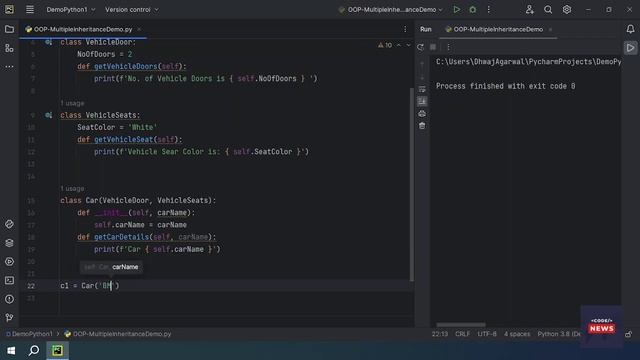Run the OOP-MultipleInheritanceDemo configuration

coord(457,9)
